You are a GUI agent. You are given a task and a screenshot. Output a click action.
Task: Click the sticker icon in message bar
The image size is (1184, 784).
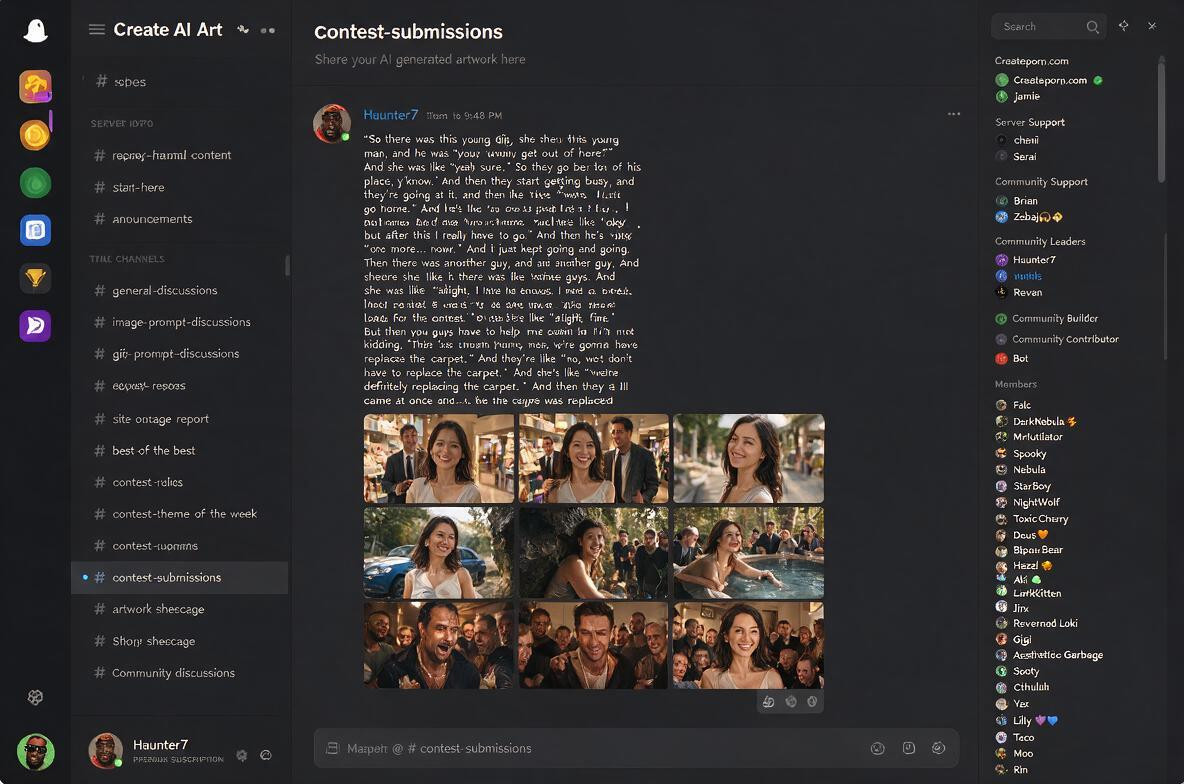tap(908, 748)
